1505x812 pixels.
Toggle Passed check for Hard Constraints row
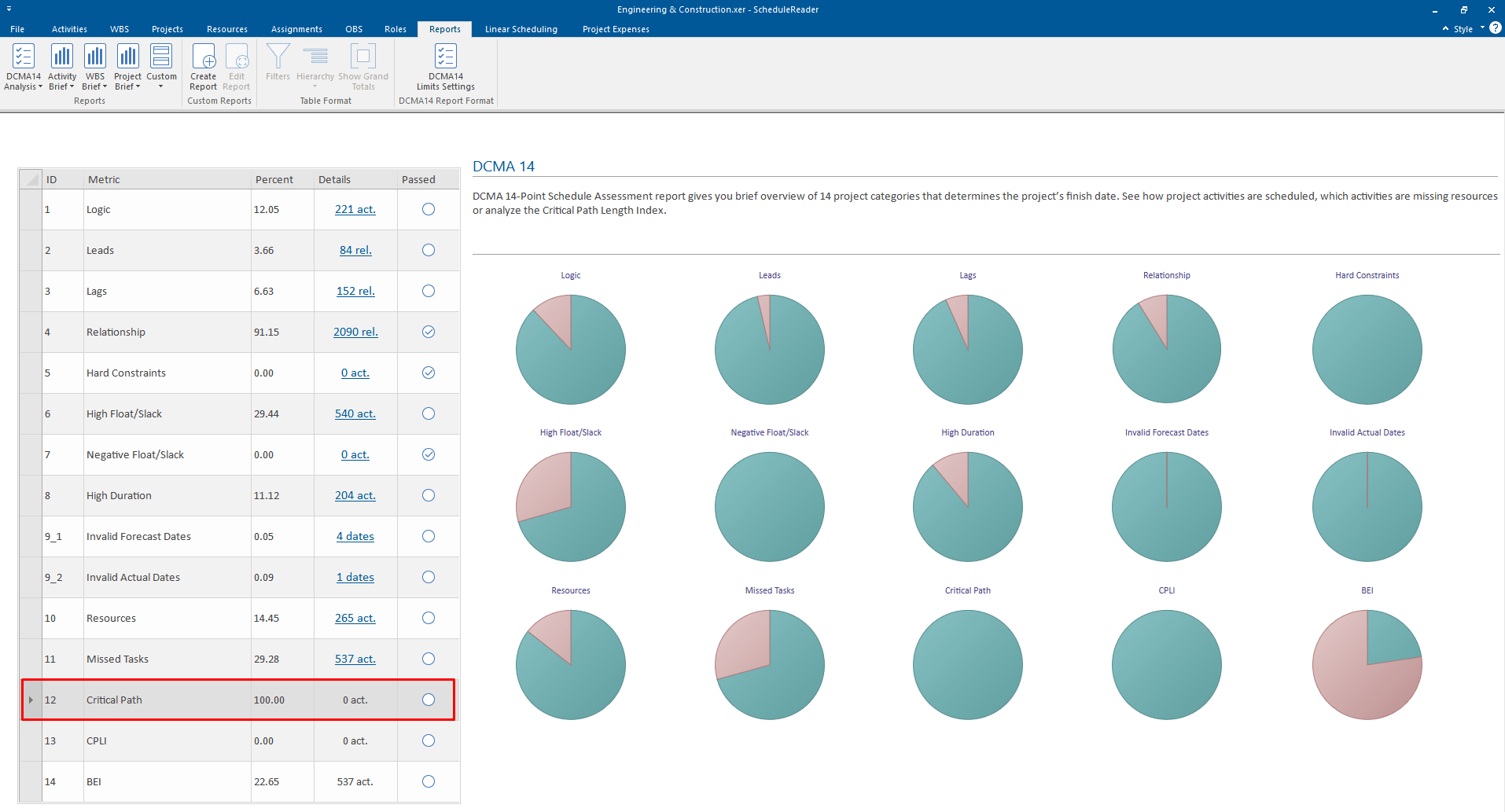pyautogui.click(x=429, y=373)
